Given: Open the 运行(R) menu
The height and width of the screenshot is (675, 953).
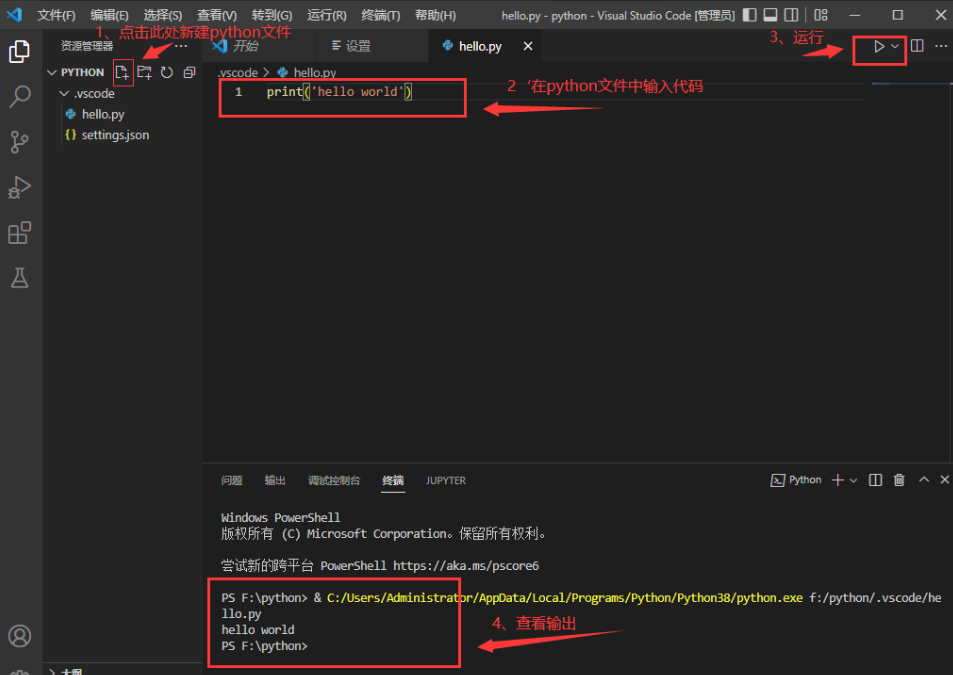Looking at the screenshot, I should [326, 15].
